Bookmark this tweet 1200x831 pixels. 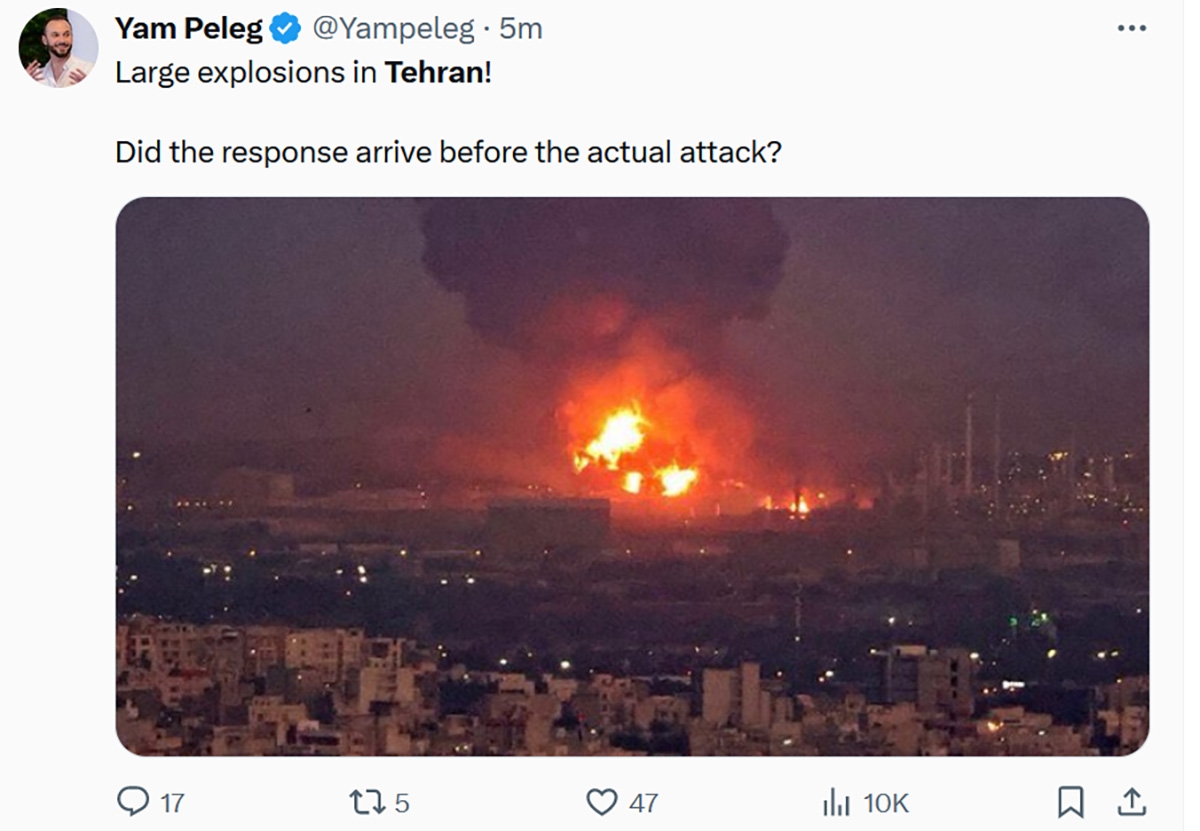[x=1070, y=802]
